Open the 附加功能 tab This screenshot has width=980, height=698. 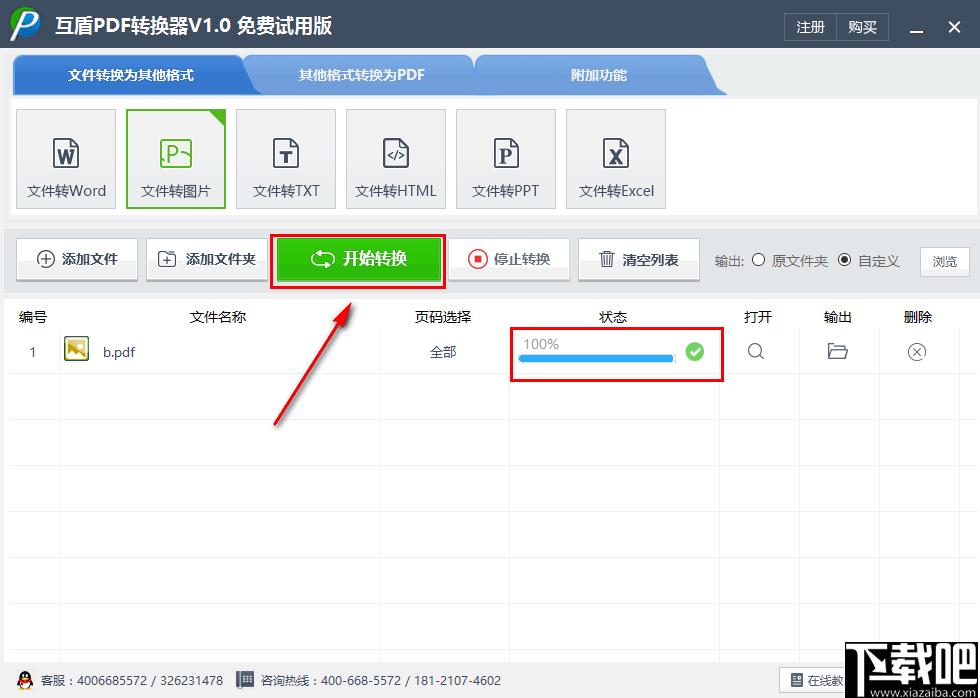599,75
